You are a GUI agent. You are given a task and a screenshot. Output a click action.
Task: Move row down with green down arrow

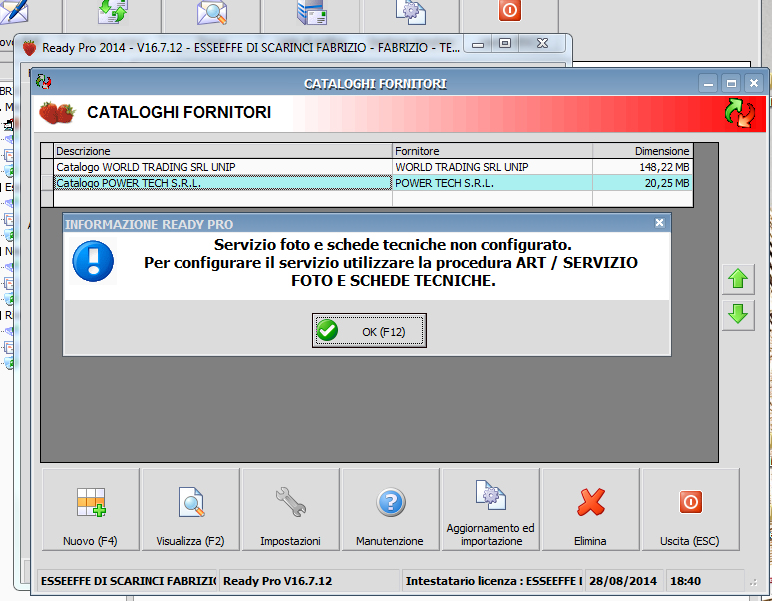(x=738, y=314)
